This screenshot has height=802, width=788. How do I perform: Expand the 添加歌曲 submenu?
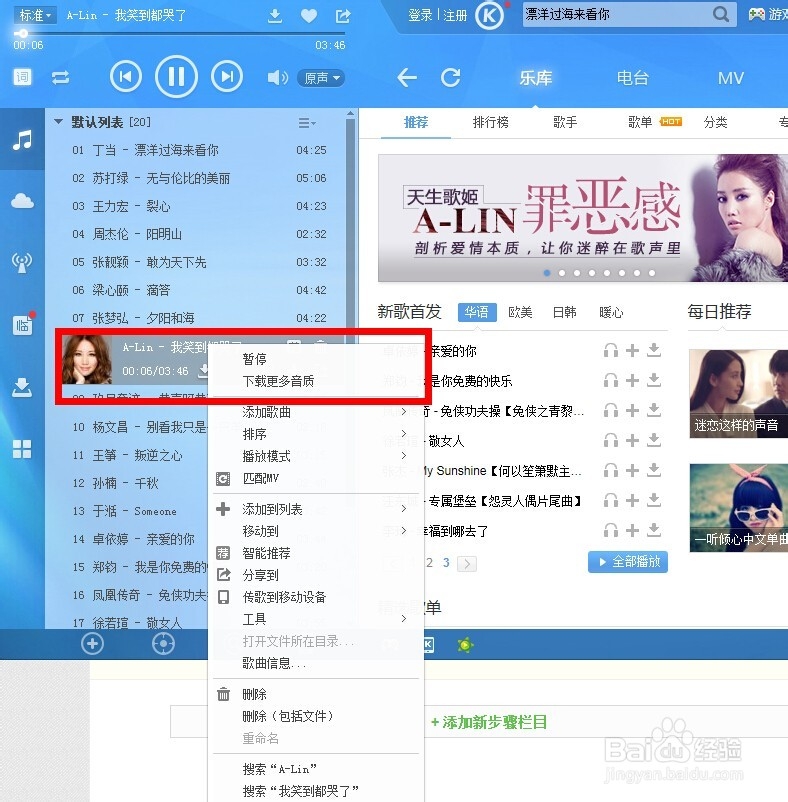pos(316,412)
